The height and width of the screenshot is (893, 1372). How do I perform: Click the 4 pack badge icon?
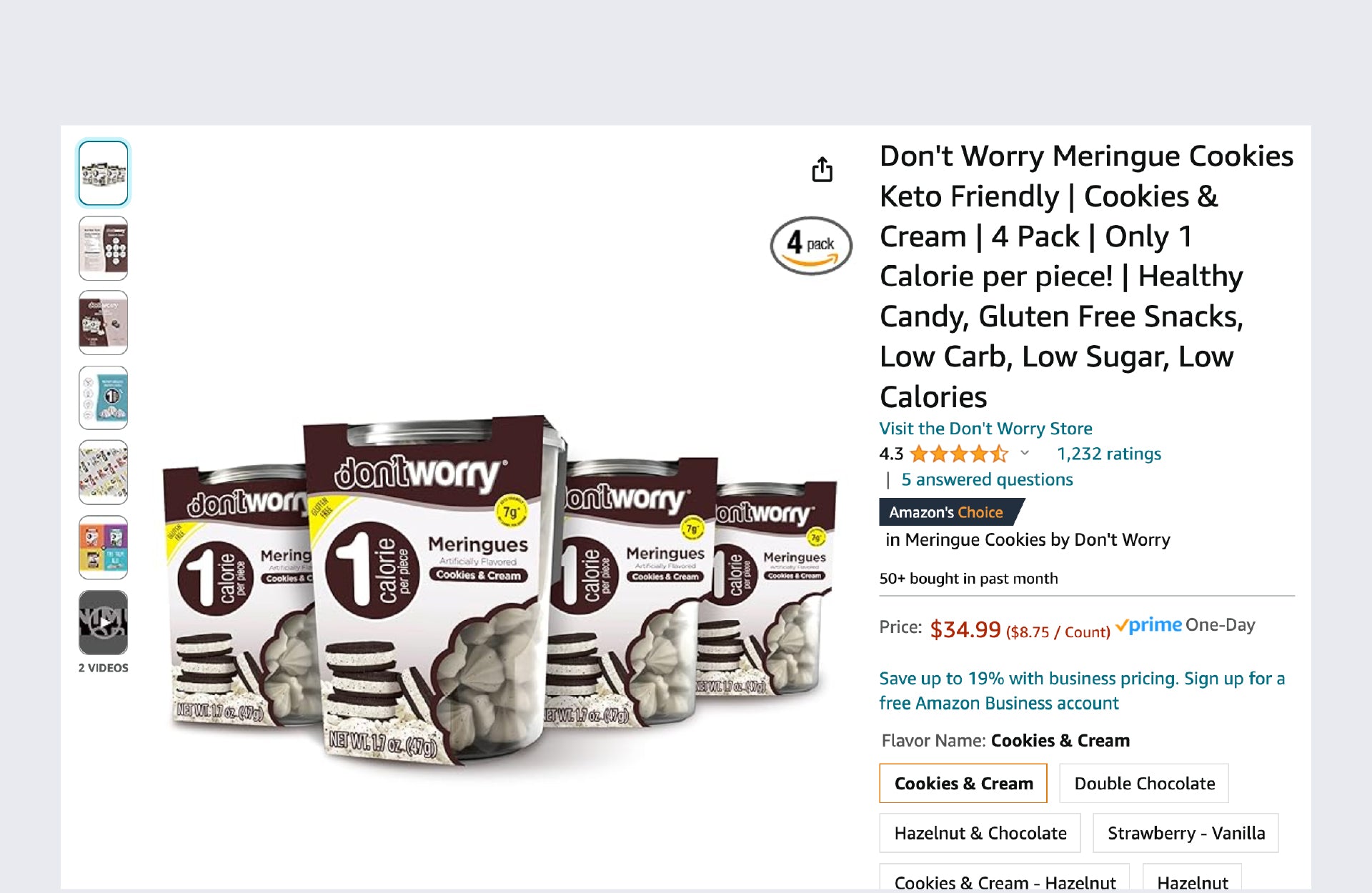click(811, 245)
